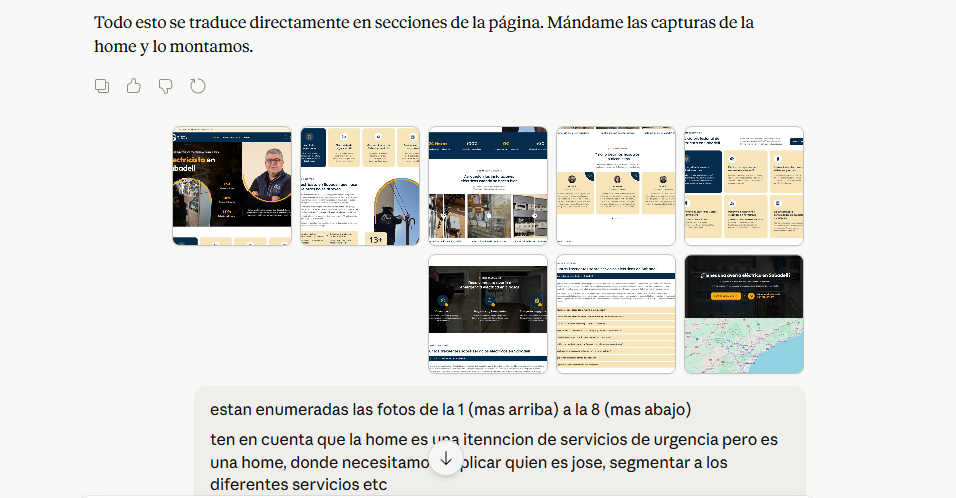956x498 pixels.
Task: Click text 'ten en cuenta que la home'
Action: click(x=309, y=439)
